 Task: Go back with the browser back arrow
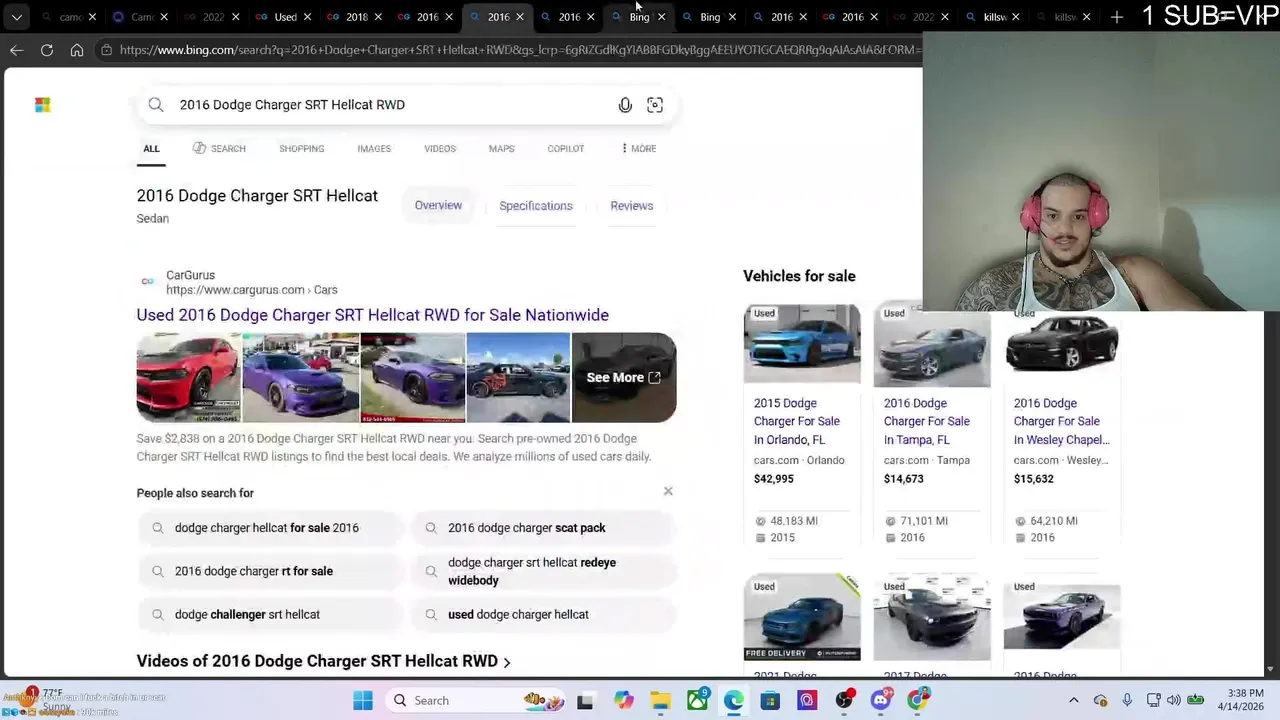tap(17, 50)
